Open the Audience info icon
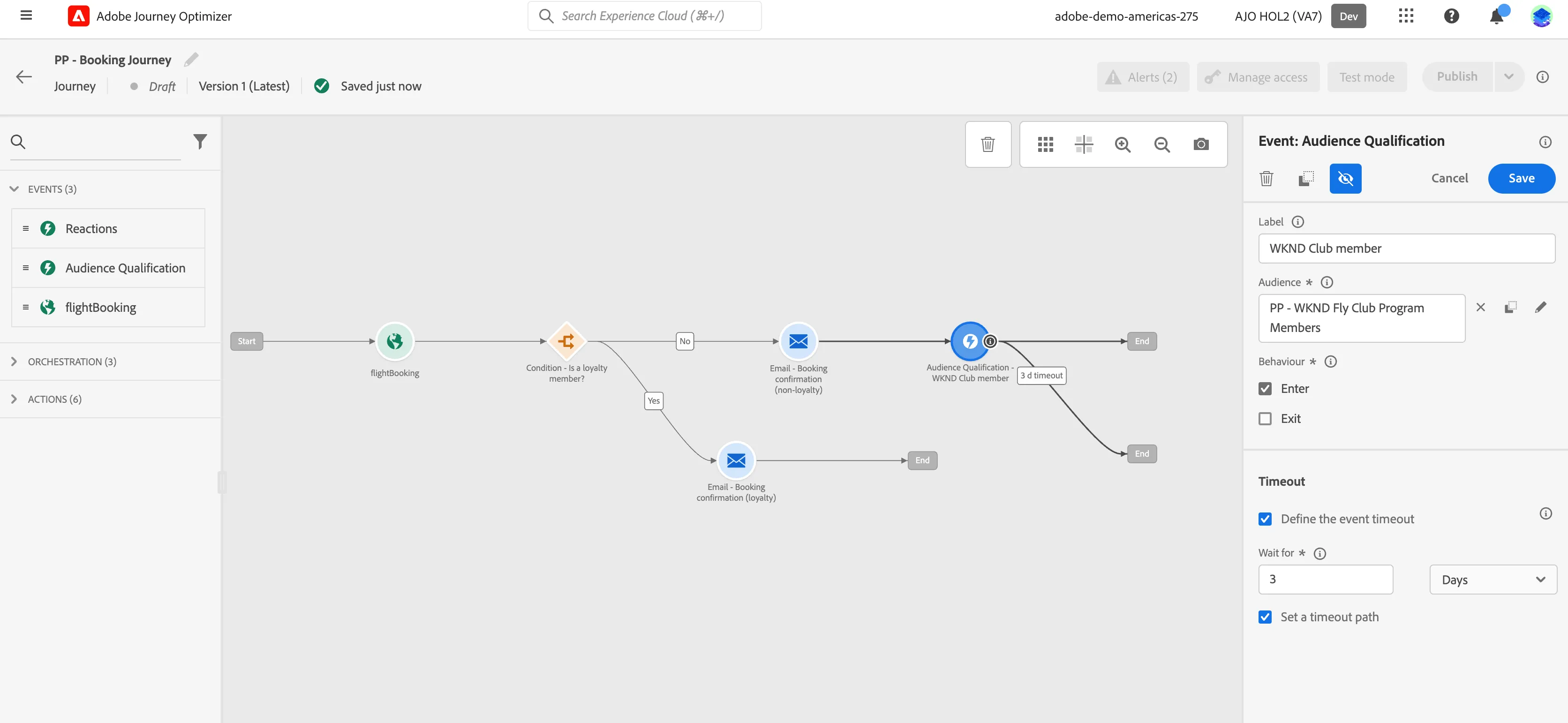Image resolution: width=1568 pixels, height=723 pixels. click(x=1327, y=282)
